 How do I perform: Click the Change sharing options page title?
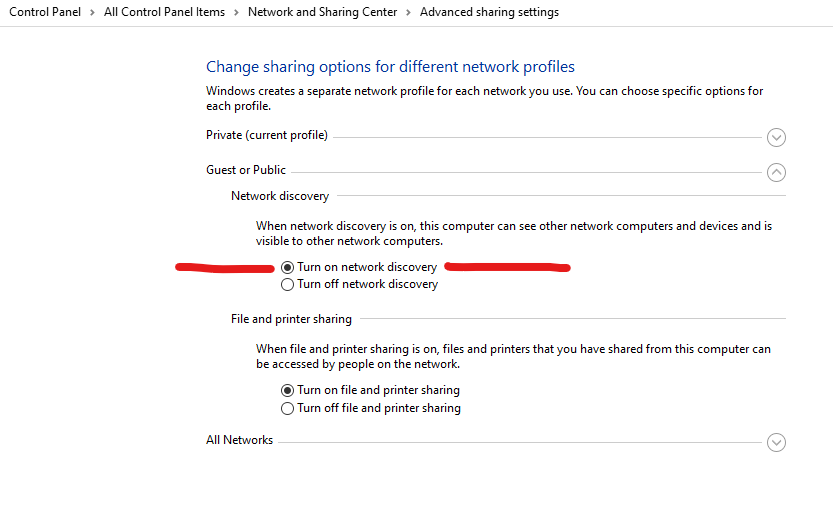tap(390, 67)
